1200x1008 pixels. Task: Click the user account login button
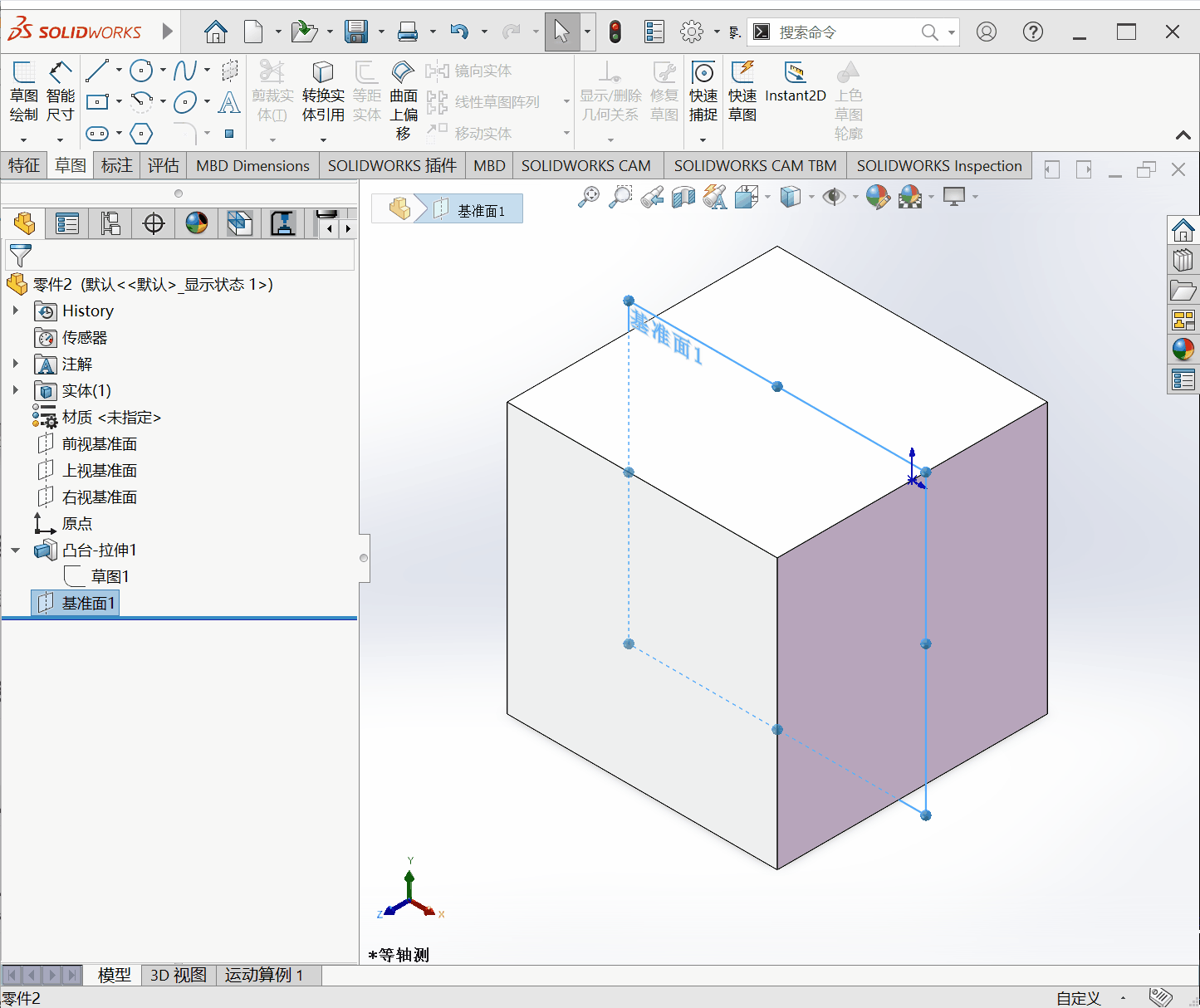pos(987,32)
